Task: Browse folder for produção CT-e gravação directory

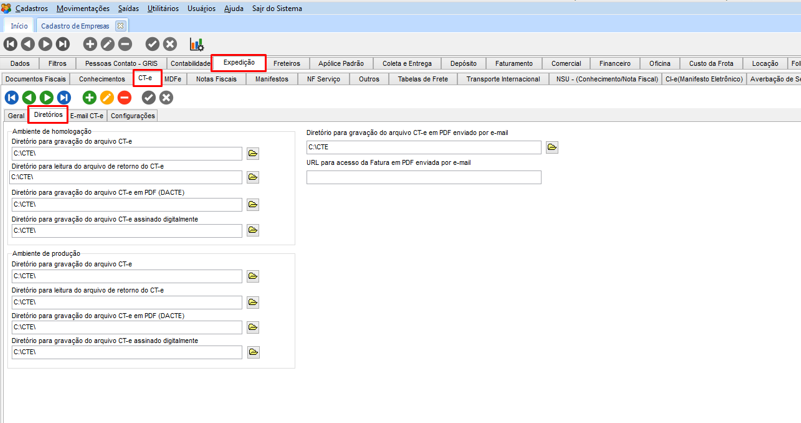Action: point(253,276)
